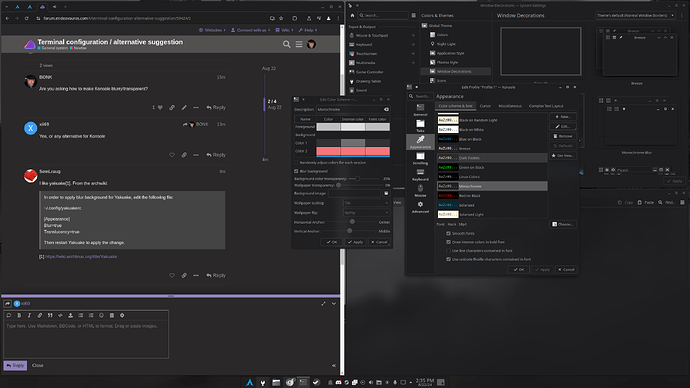Select Tabs section in Edit Profile sidebar
The width and height of the screenshot is (690, 388).
tap(420, 126)
